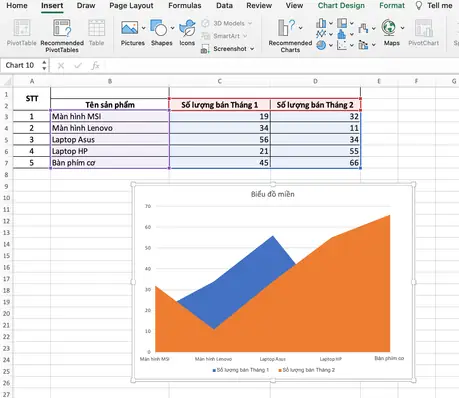Open the Page Layout tab

(x=131, y=6)
